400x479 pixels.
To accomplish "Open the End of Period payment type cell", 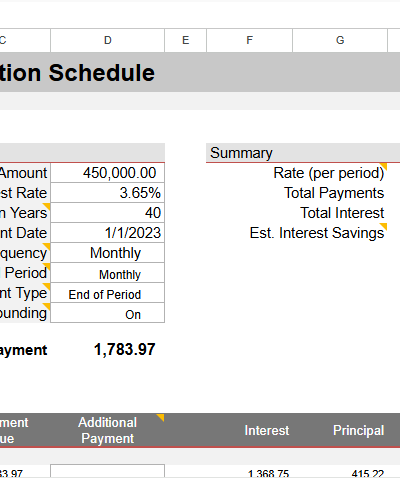I will coord(107,294).
